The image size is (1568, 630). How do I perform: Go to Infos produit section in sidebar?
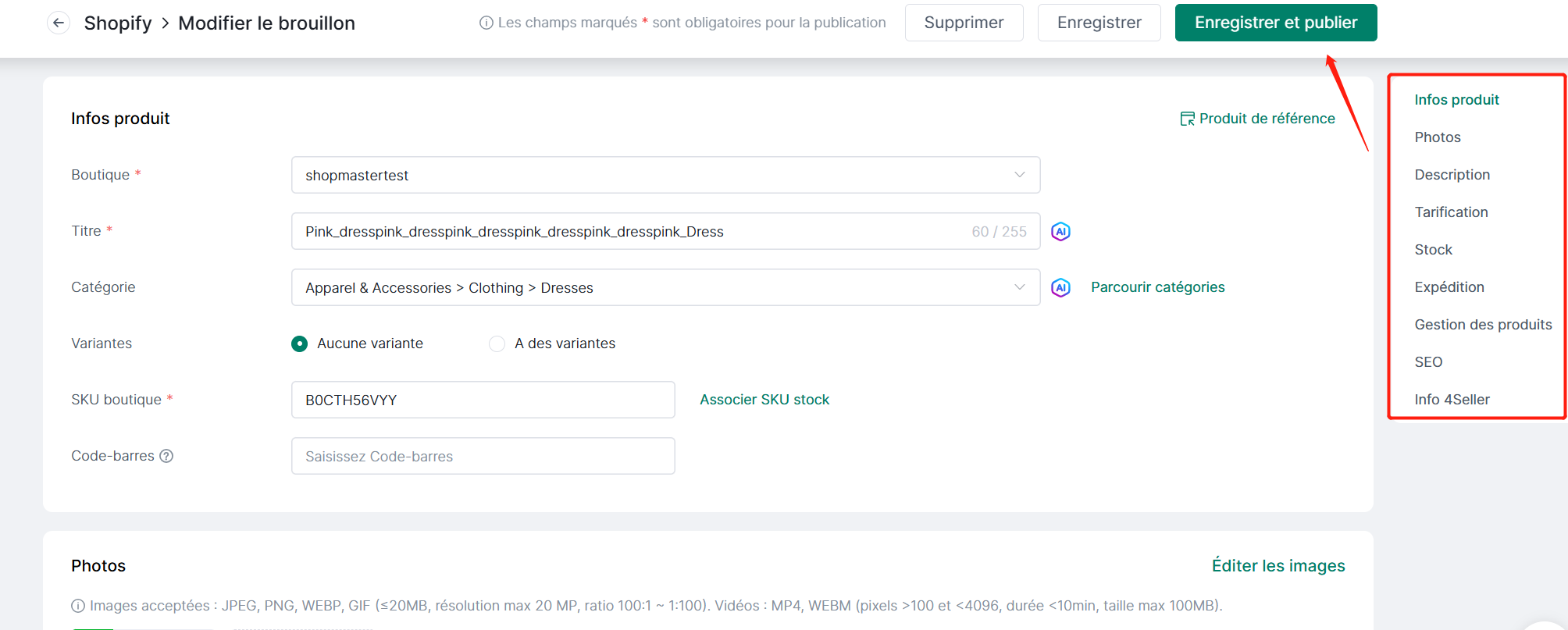(x=1456, y=100)
